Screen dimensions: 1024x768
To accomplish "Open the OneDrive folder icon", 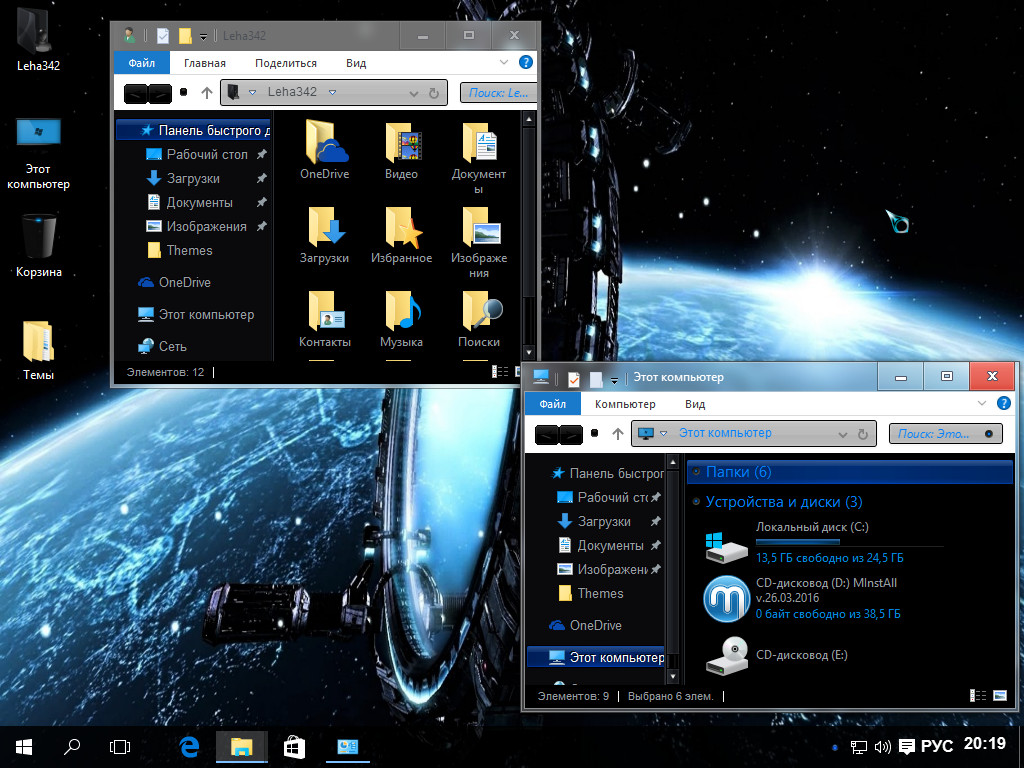I will (x=325, y=143).
